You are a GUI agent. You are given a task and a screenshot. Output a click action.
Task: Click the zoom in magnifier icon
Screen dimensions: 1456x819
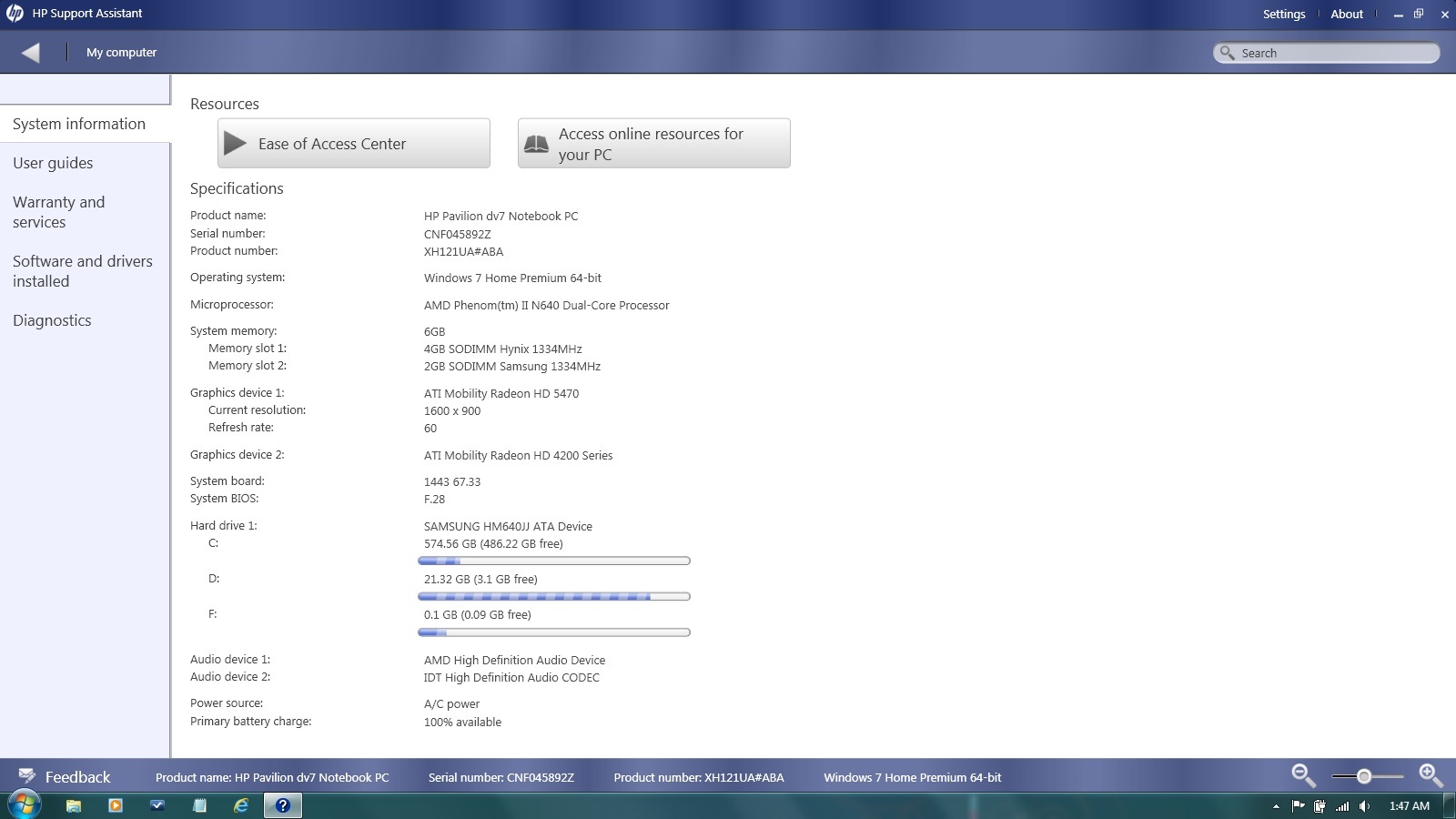1431,775
